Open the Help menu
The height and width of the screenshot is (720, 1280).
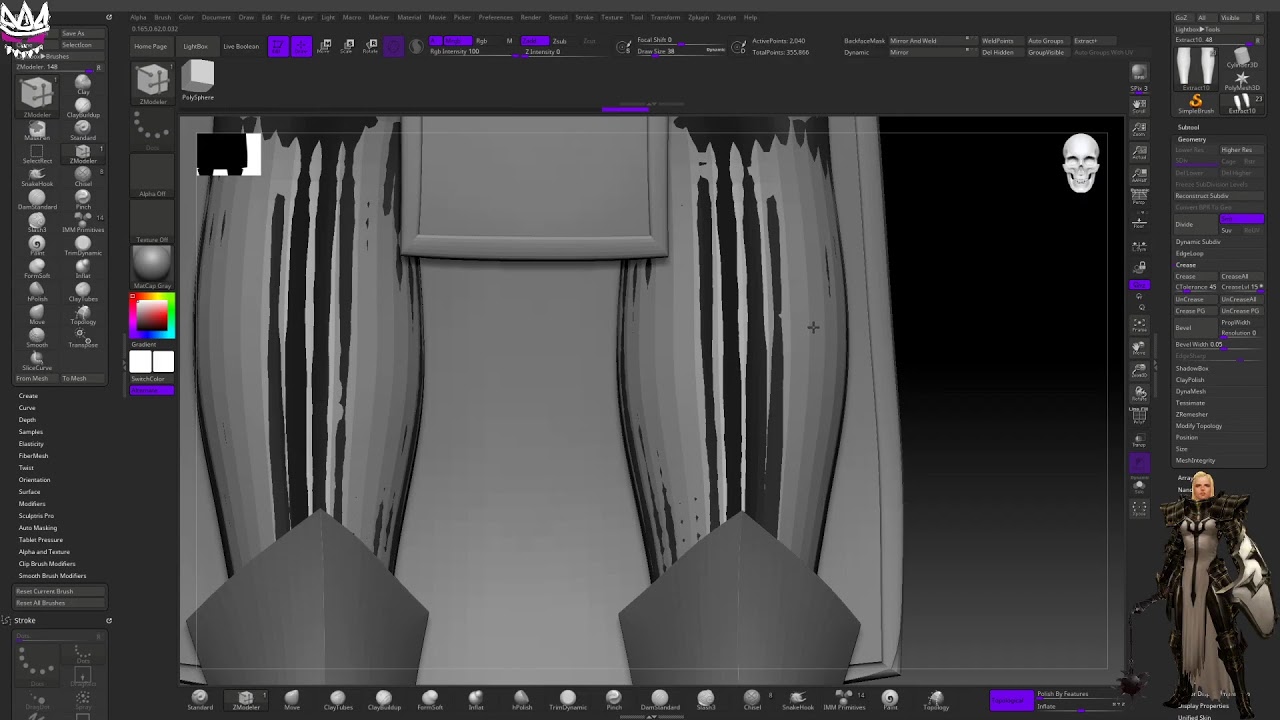pyautogui.click(x=750, y=17)
